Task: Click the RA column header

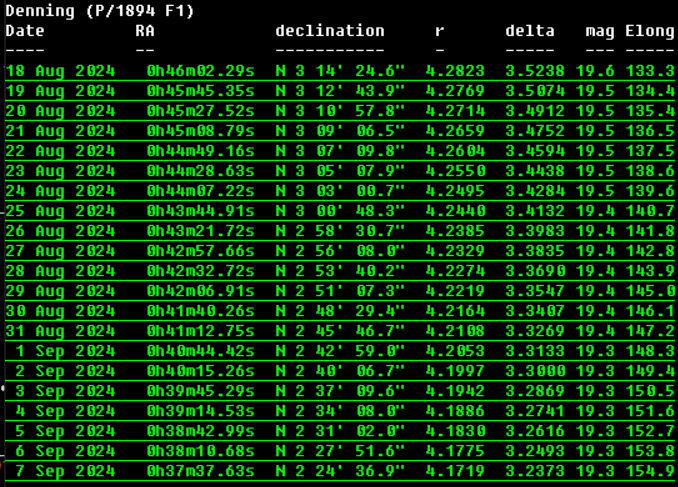Action: click(x=145, y=31)
